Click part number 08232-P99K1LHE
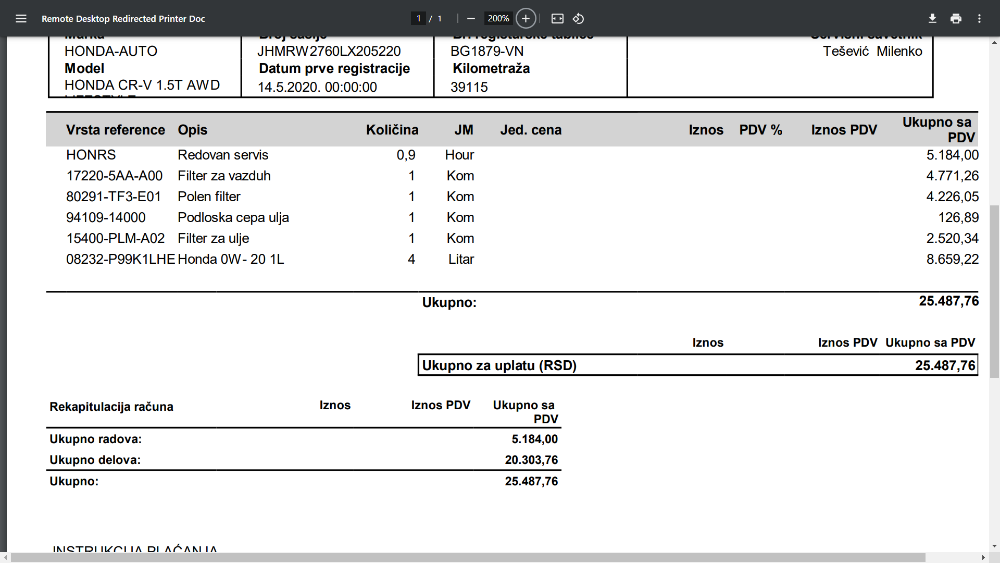This screenshot has height=563, width=1000. click(x=121, y=260)
